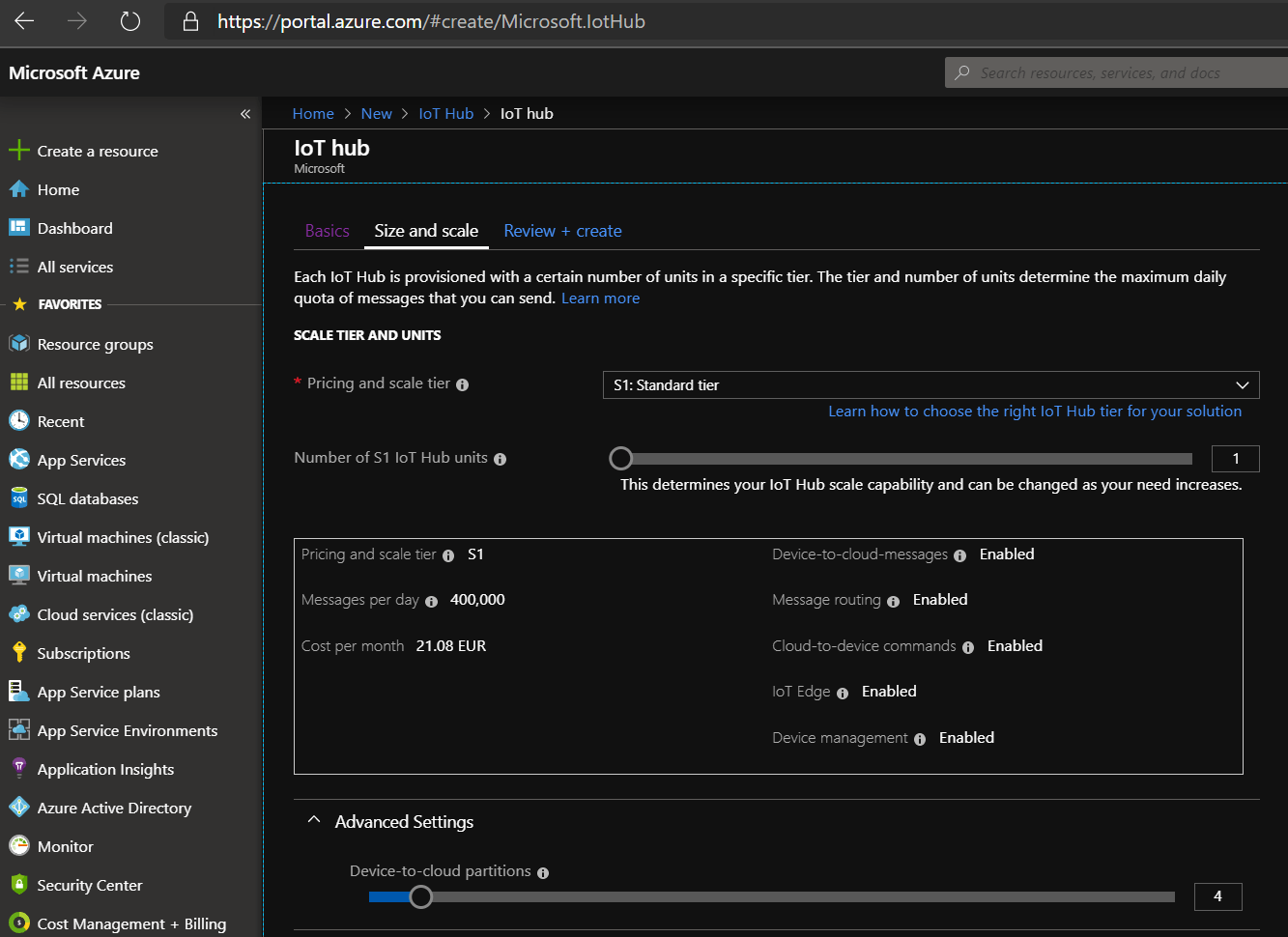Click the info icon beside Pricing and scale tier

coord(462,384)
